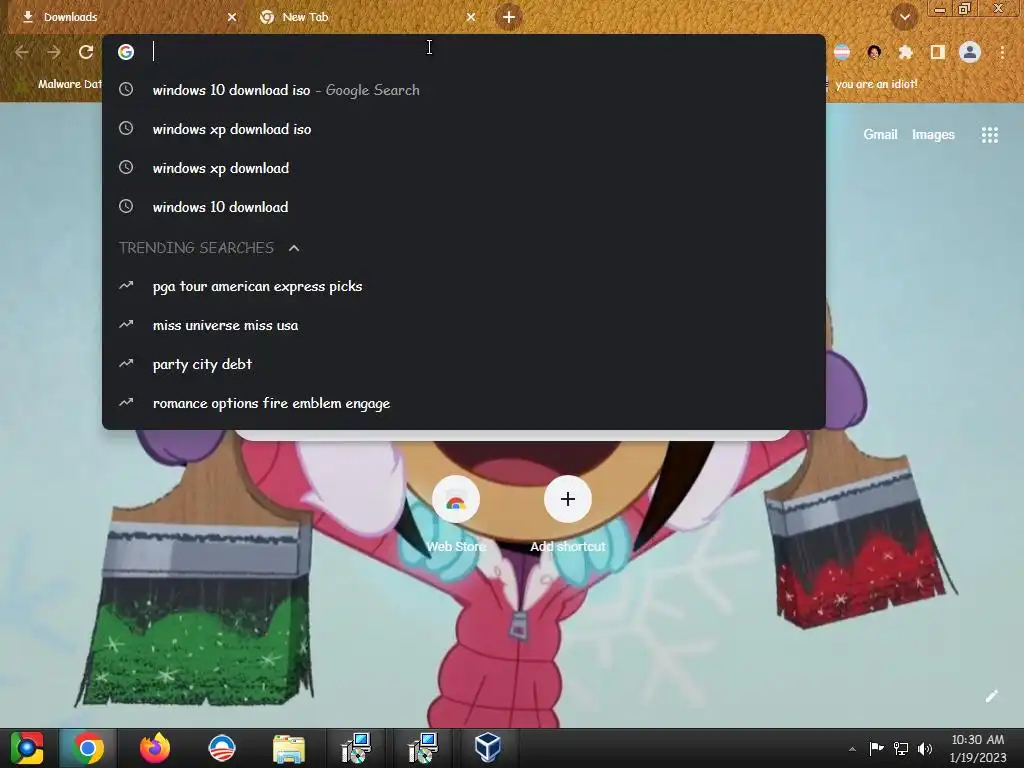Select suggestion 'windows xp download iso'

coord(464,129)
